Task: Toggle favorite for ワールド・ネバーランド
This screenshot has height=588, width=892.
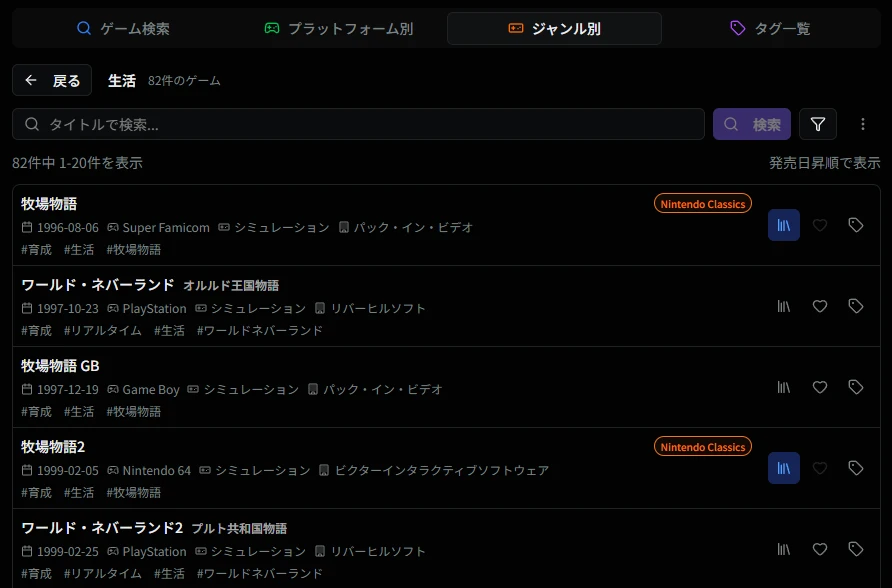Action: coord(820,306)
